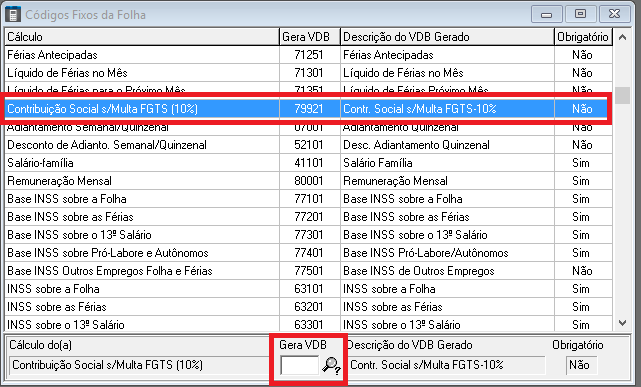Viewport: 641px width, 387px height.
Task: Click the code 52101 cell
Action: tap(310, 145)
